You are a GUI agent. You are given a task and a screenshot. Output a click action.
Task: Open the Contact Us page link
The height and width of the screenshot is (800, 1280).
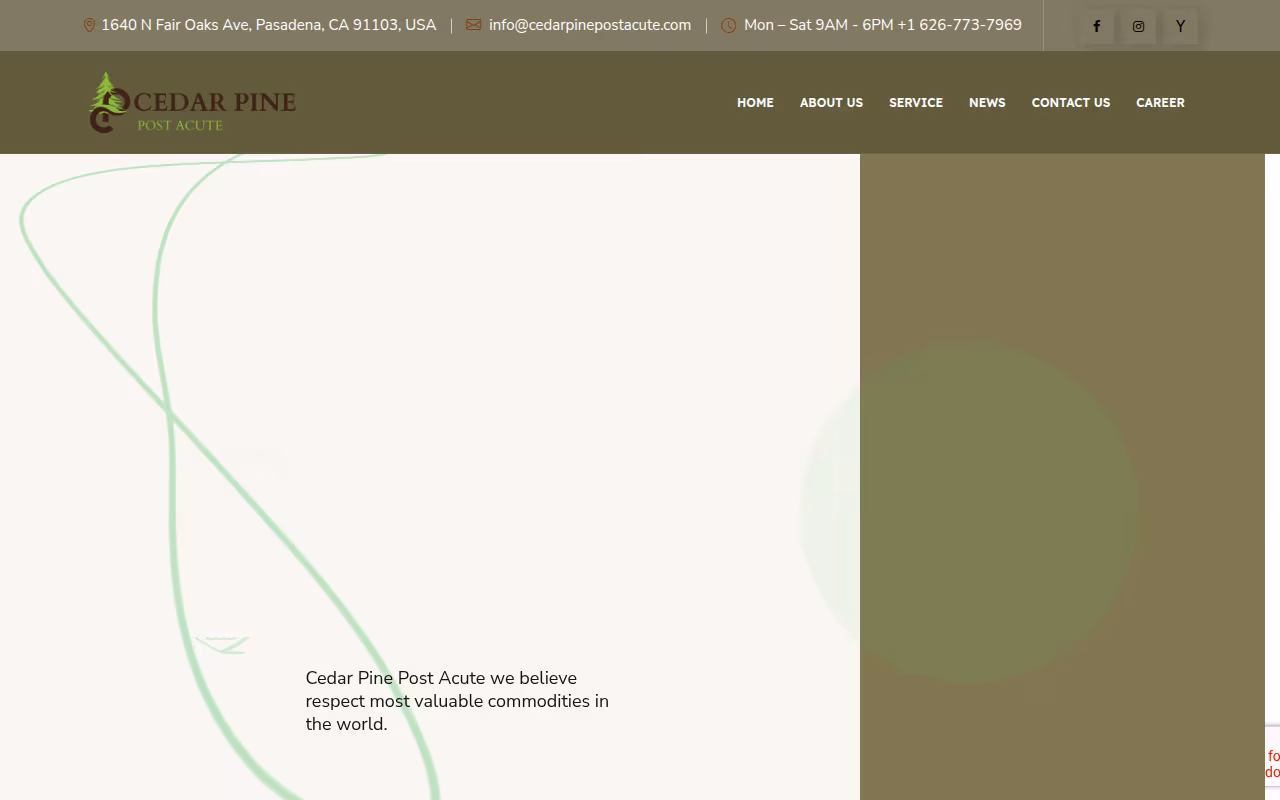pyautogui.click(x=1071, y=102)
